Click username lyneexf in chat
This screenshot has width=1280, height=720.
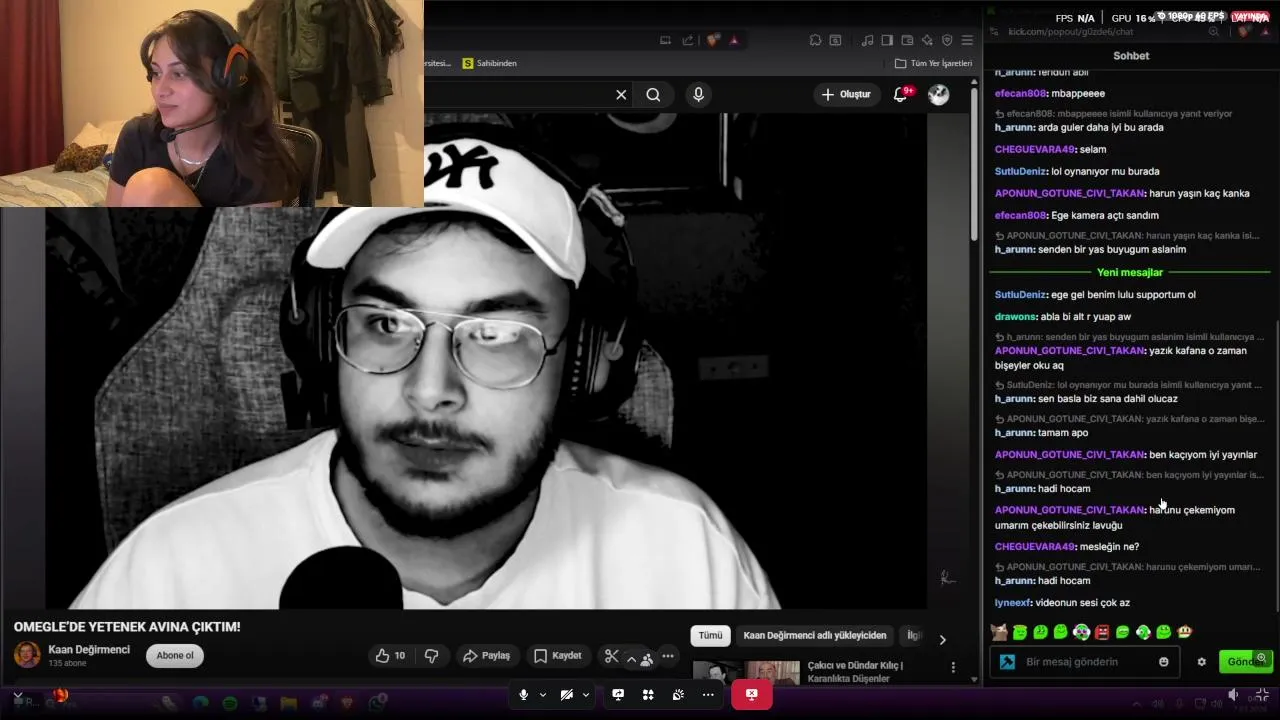tap(1012, 603)
